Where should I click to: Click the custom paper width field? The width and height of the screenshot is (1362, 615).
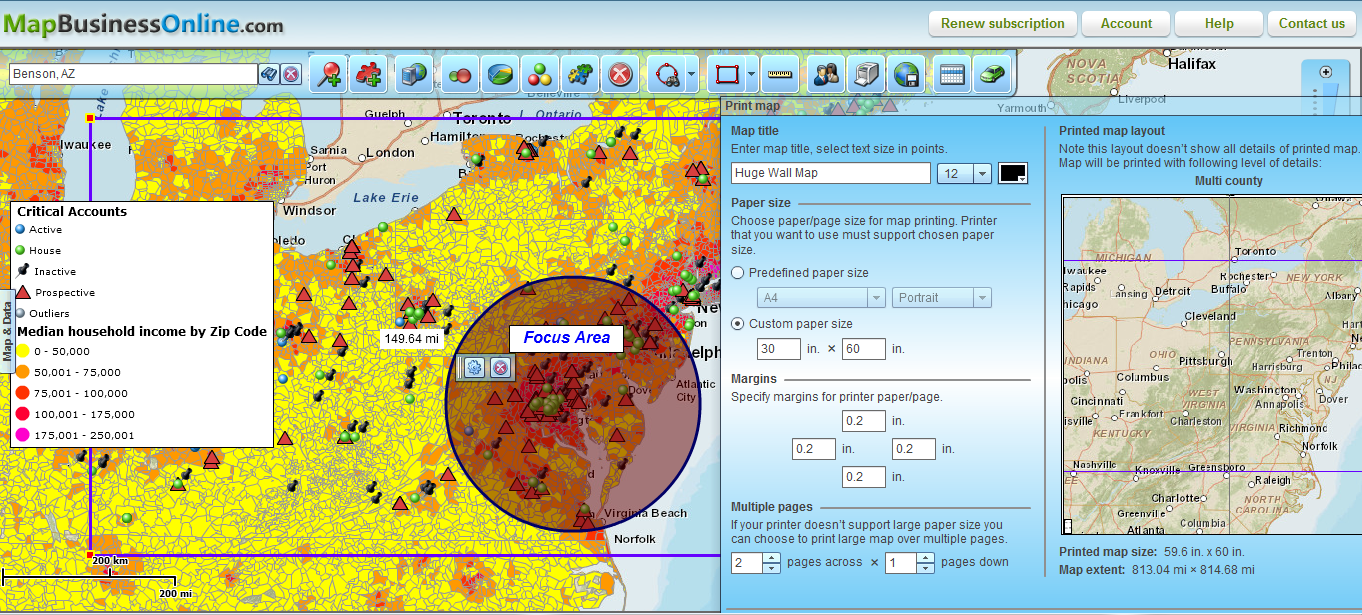tap(778, 349)
